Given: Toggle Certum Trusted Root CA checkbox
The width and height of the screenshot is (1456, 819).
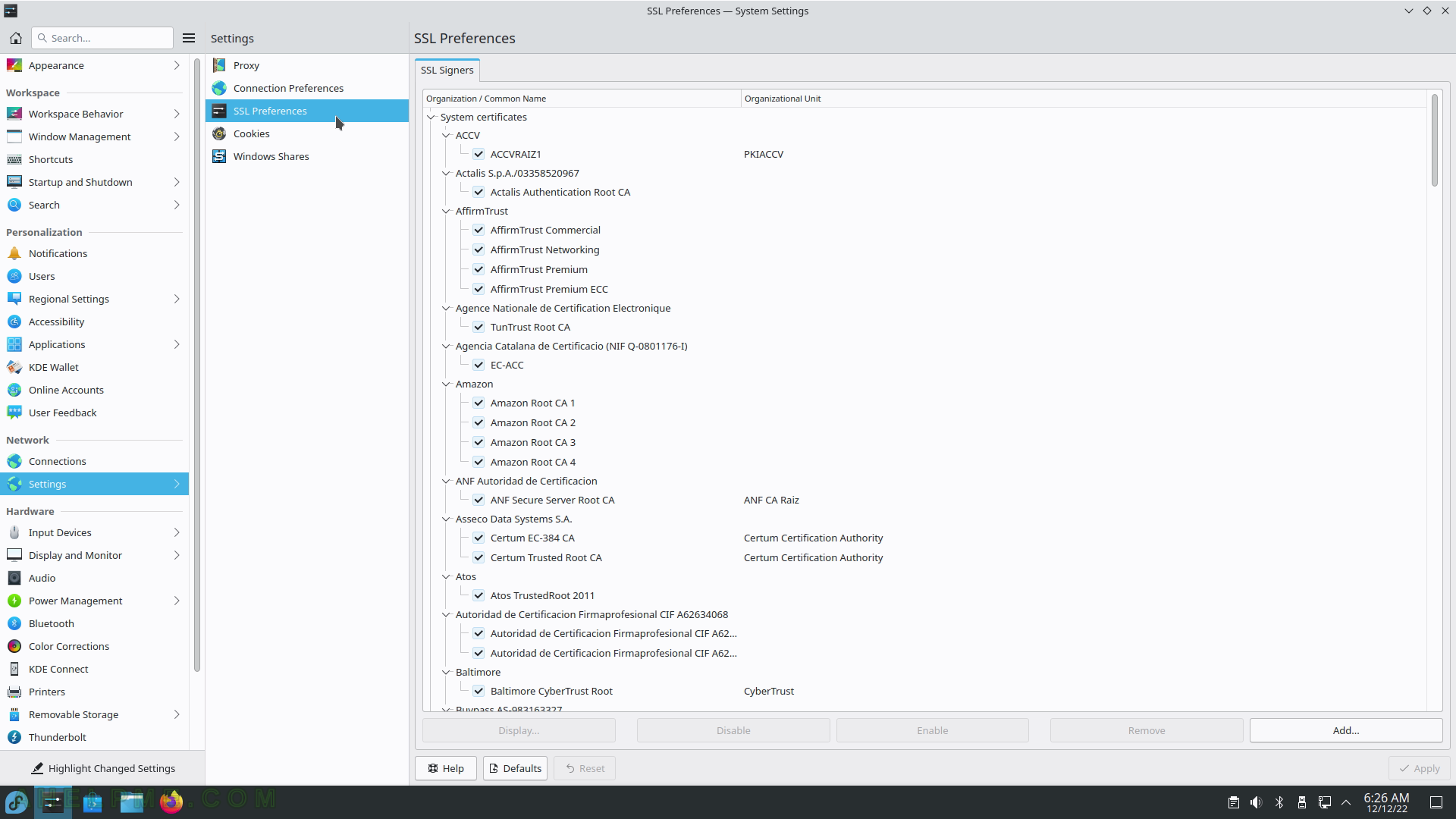Looking at the screenshot, I should click(x=479, y=557).
